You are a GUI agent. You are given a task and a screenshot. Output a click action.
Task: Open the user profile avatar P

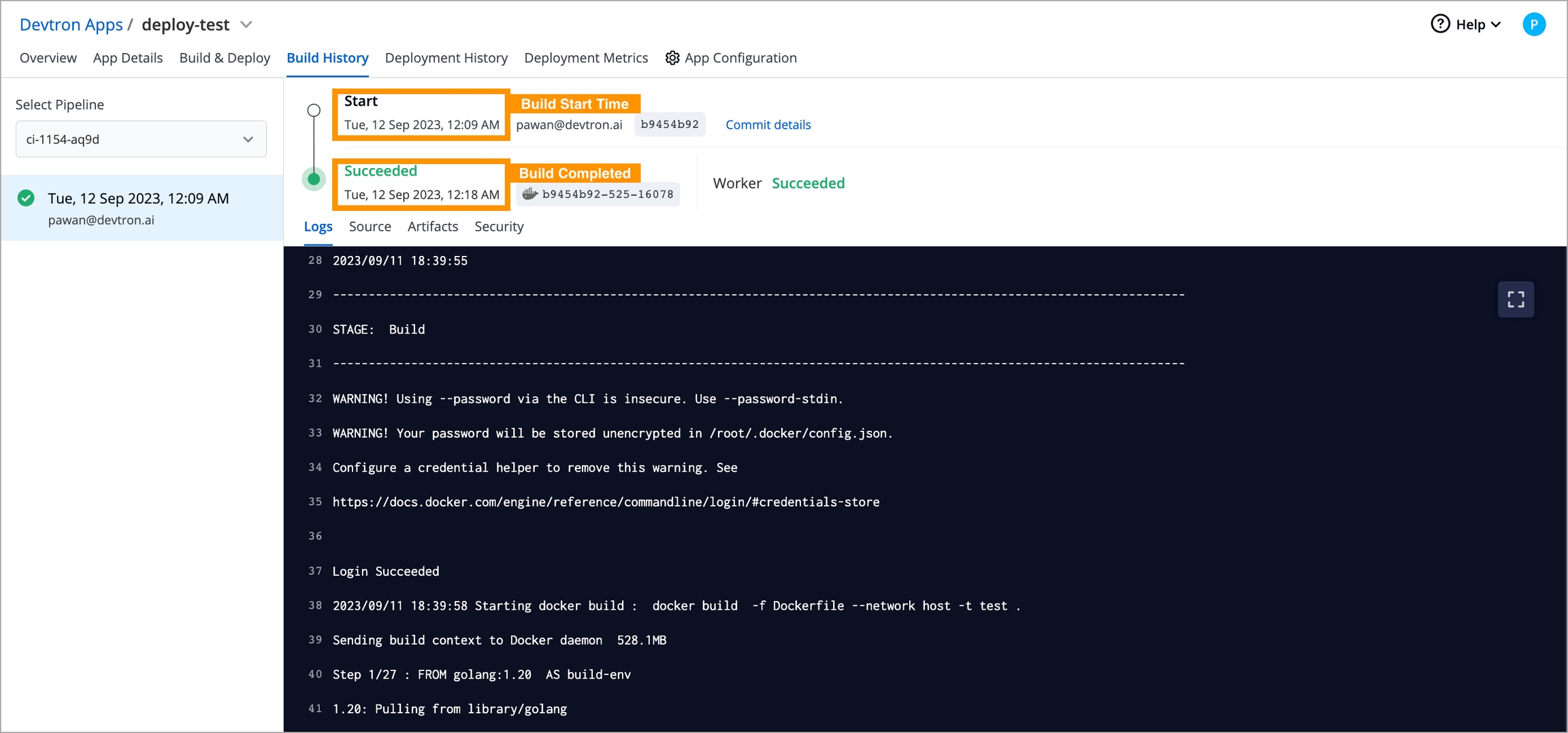click(1534, 25)
